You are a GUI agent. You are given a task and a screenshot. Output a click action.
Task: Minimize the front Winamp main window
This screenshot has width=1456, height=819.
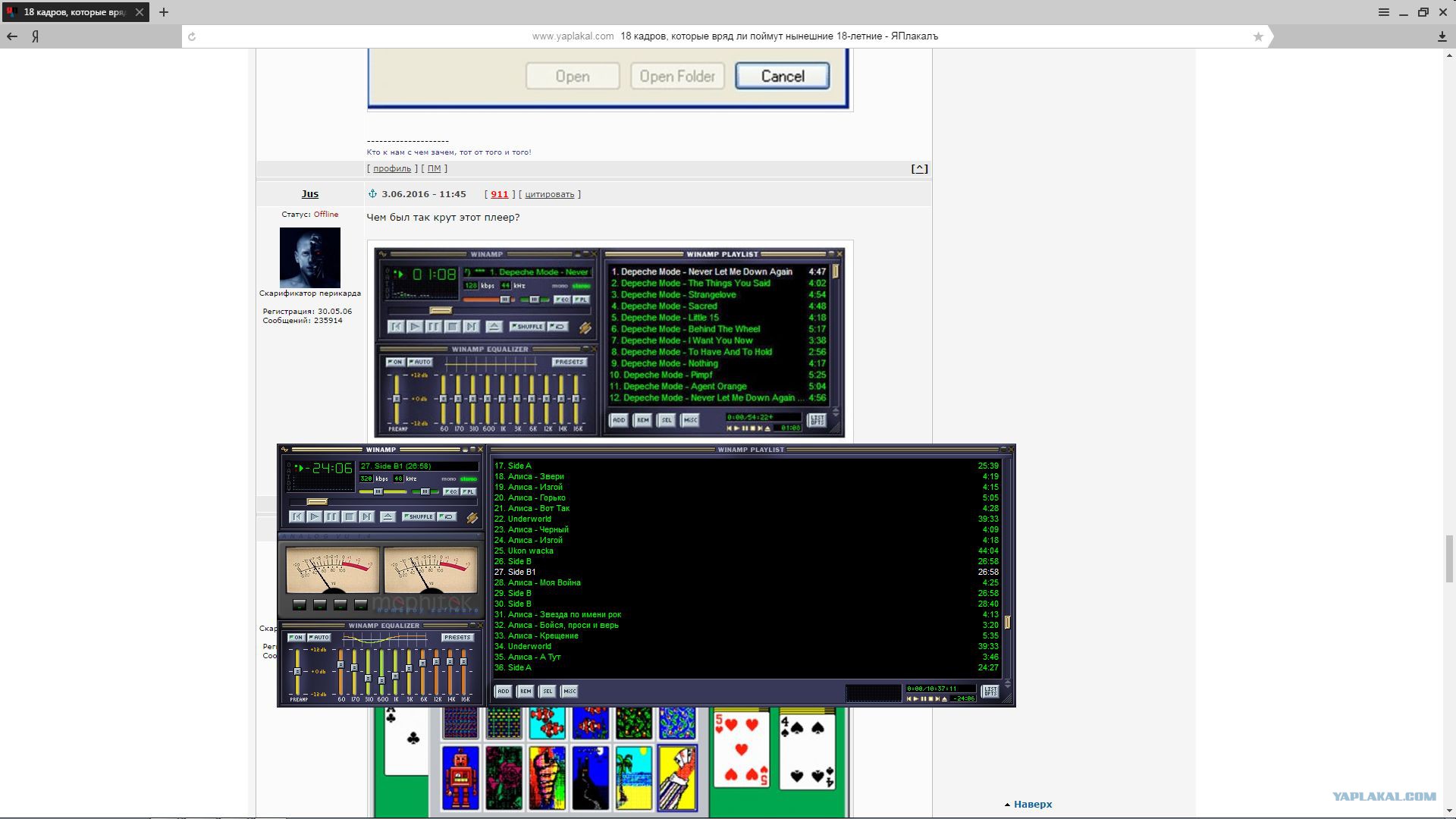click(x=465, y=450)
